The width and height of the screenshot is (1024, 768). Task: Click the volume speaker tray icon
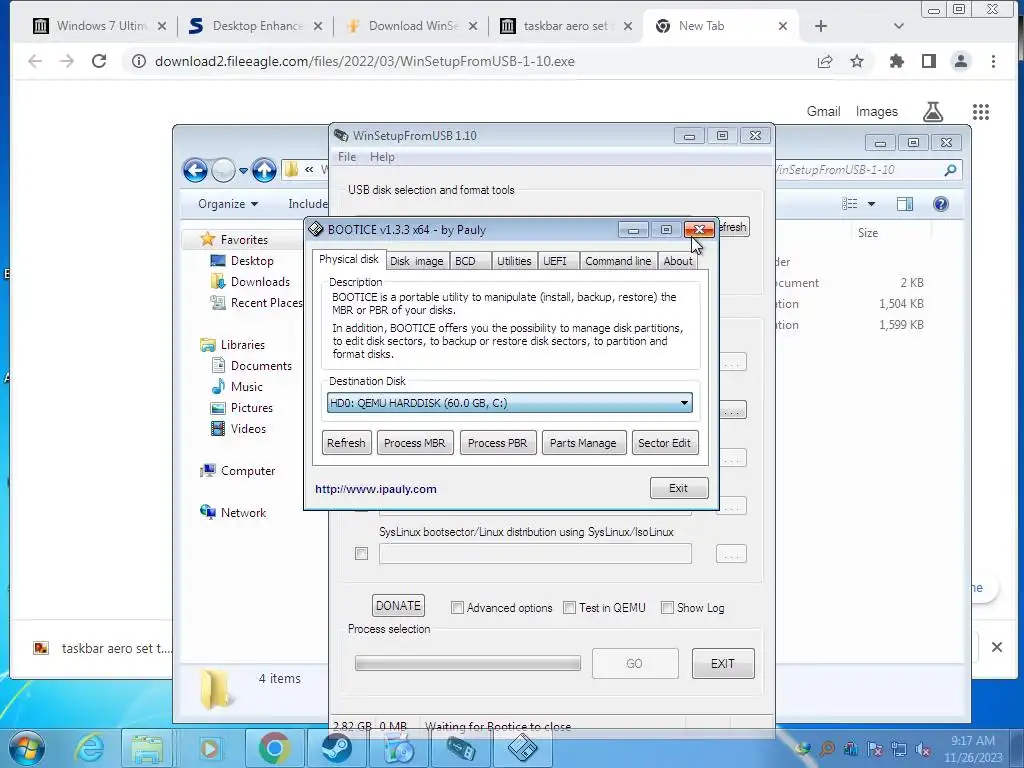[923, 749]
